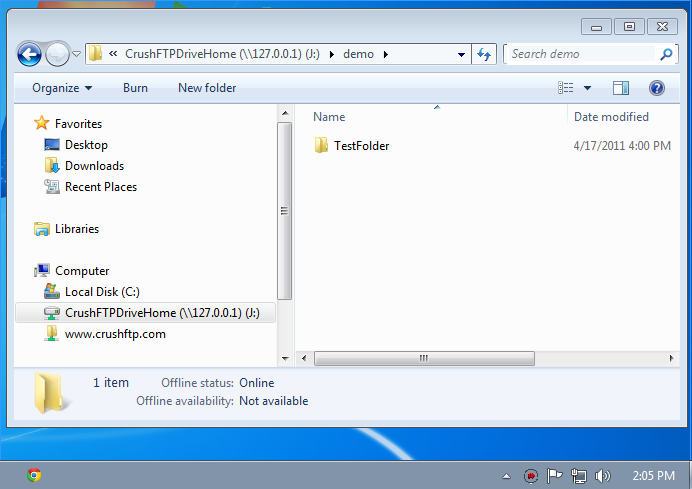Screen dimensions: 692x489
Task: Open Help with the question mark icon
Action: [657, 88]
